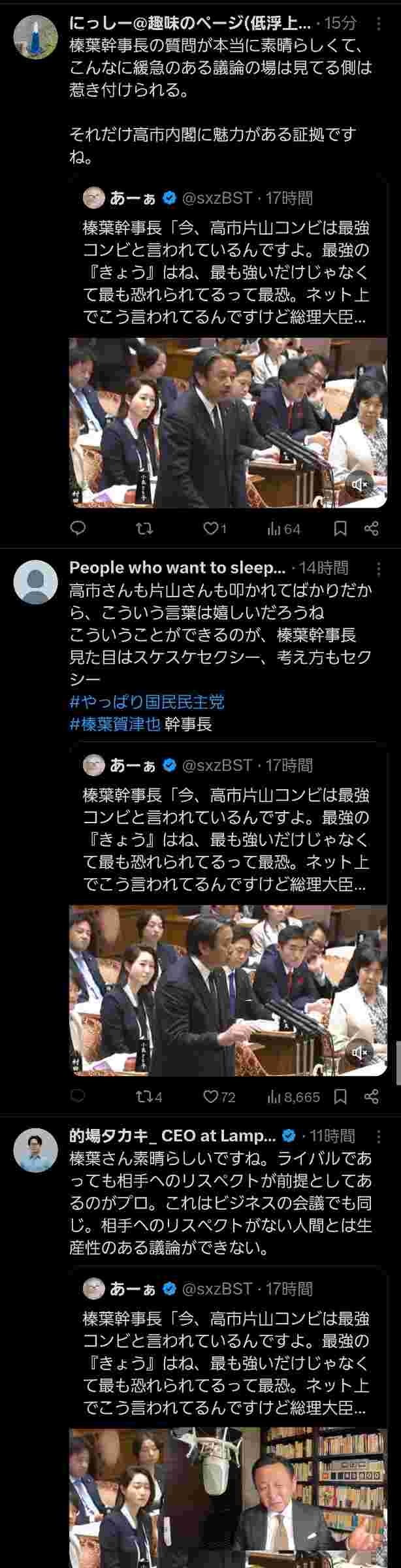Bookmark にっしー's post
This screenshot has height=1568, width=401.
coord(340,528)
